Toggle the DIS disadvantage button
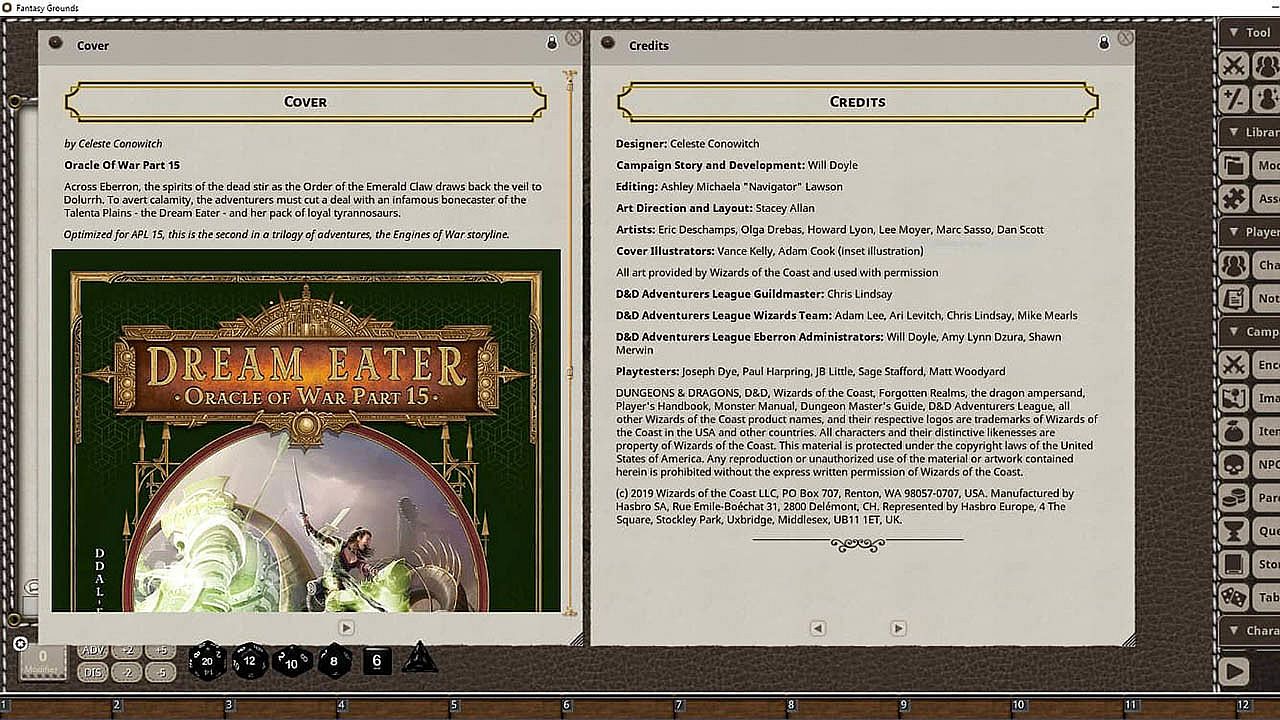The image size is (1280, 720). (93, 672)
